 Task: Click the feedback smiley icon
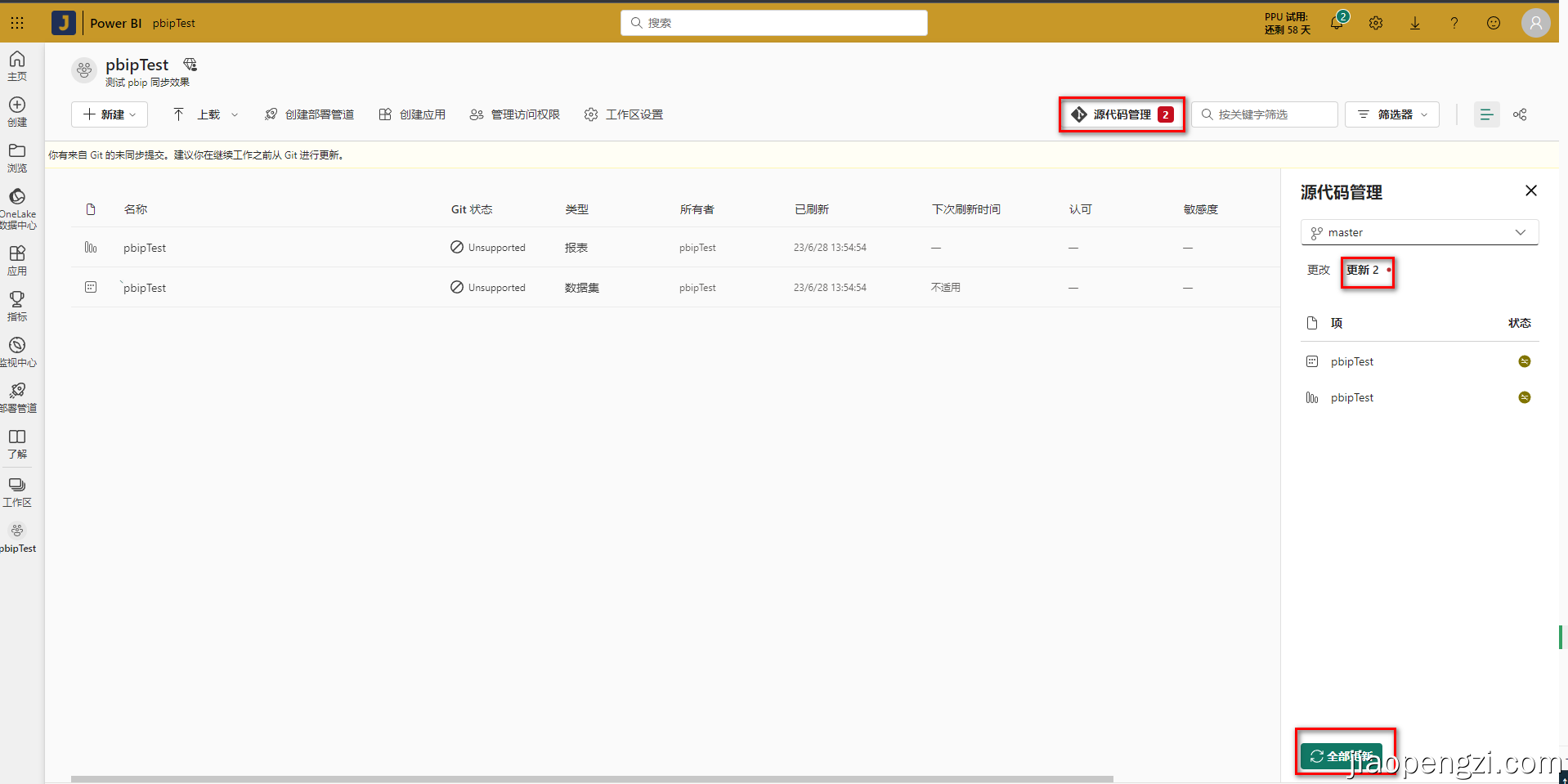pyautogui.click(x=1494, y=23)
